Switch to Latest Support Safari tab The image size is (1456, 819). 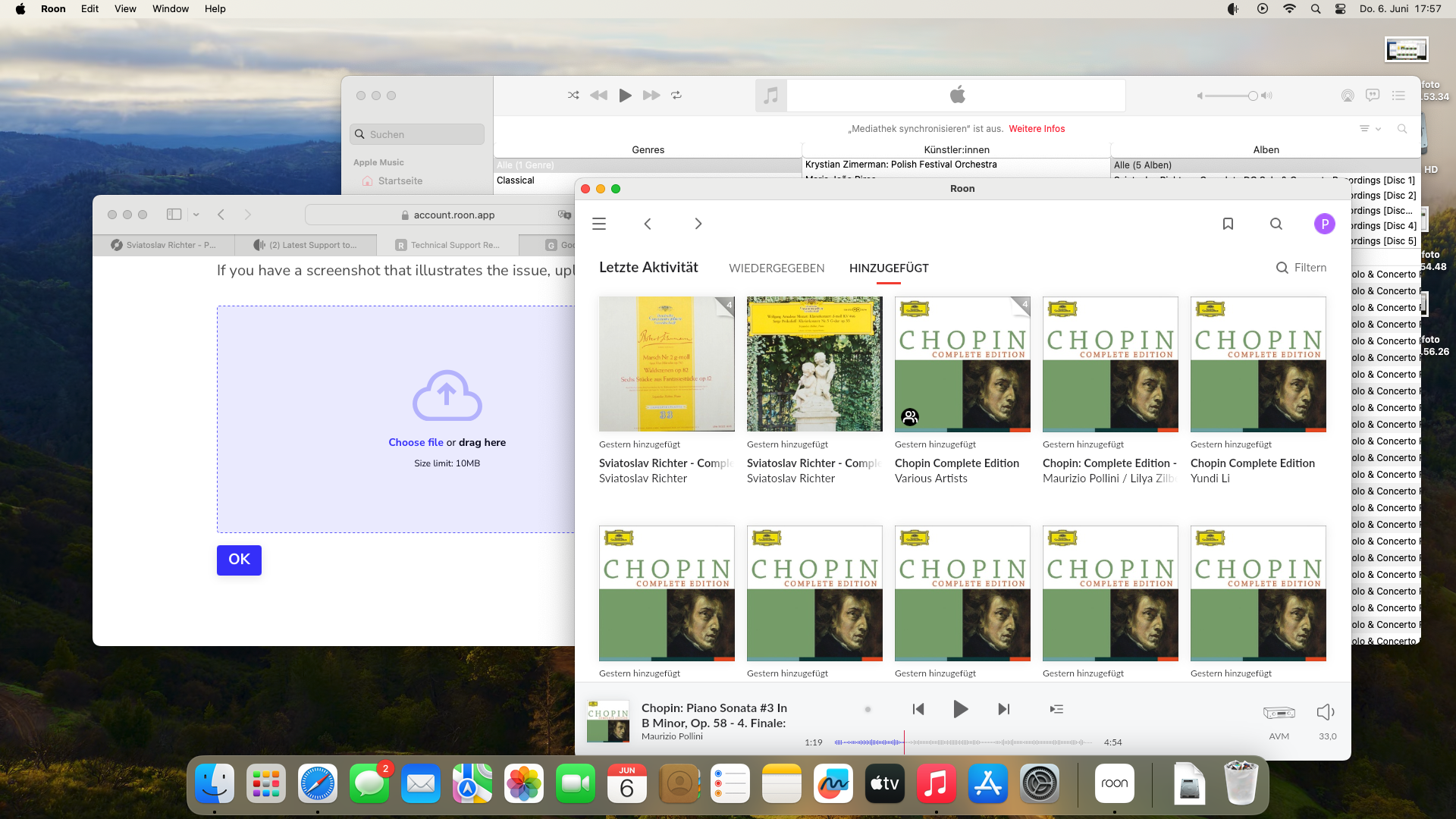click(306, 245)
